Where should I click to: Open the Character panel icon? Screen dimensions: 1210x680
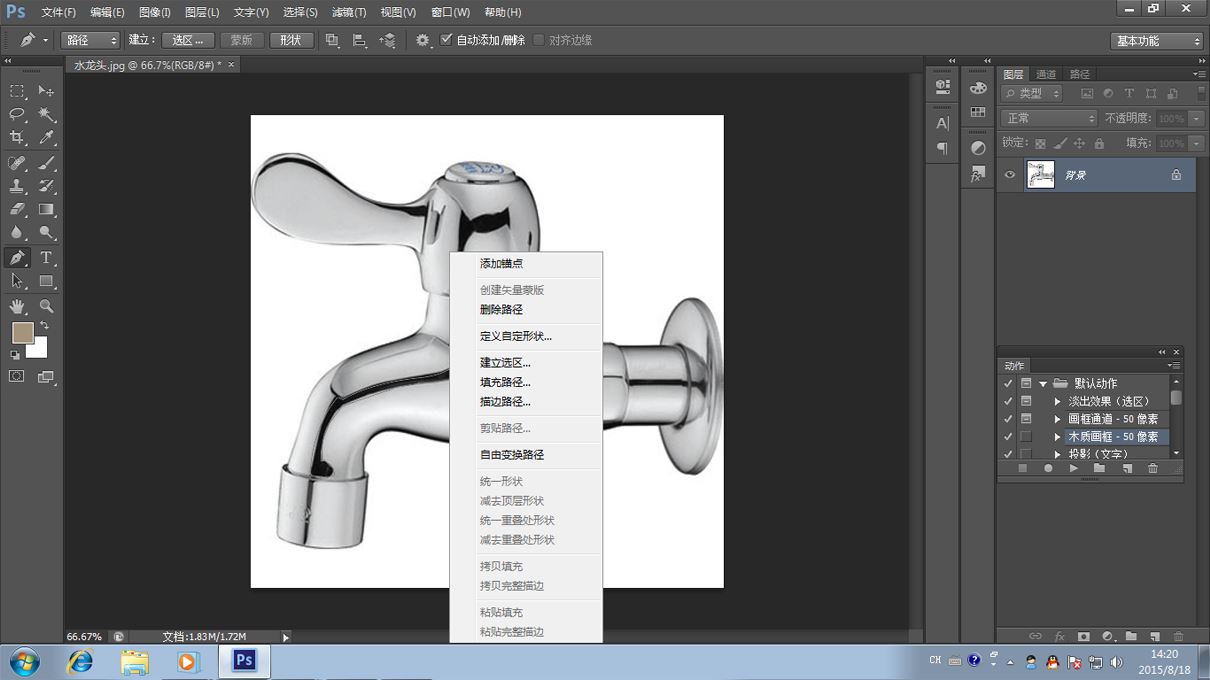pyautogui.click(x=942, y=123)
